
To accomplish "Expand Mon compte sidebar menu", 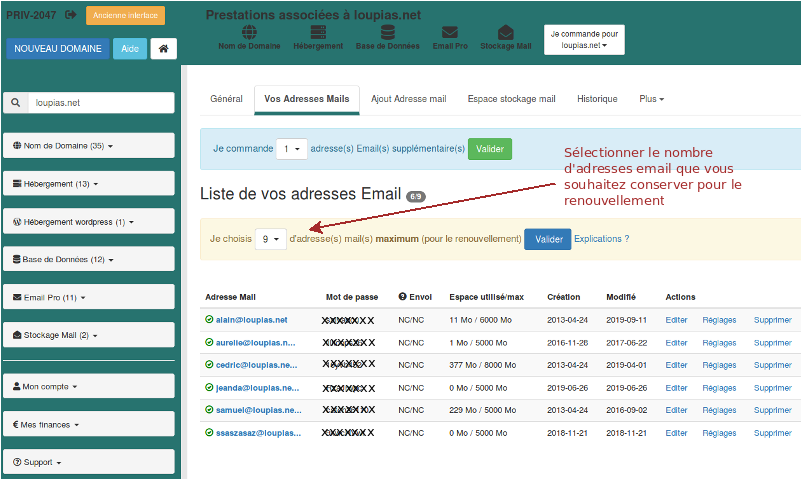I will (x=89, y=386).
